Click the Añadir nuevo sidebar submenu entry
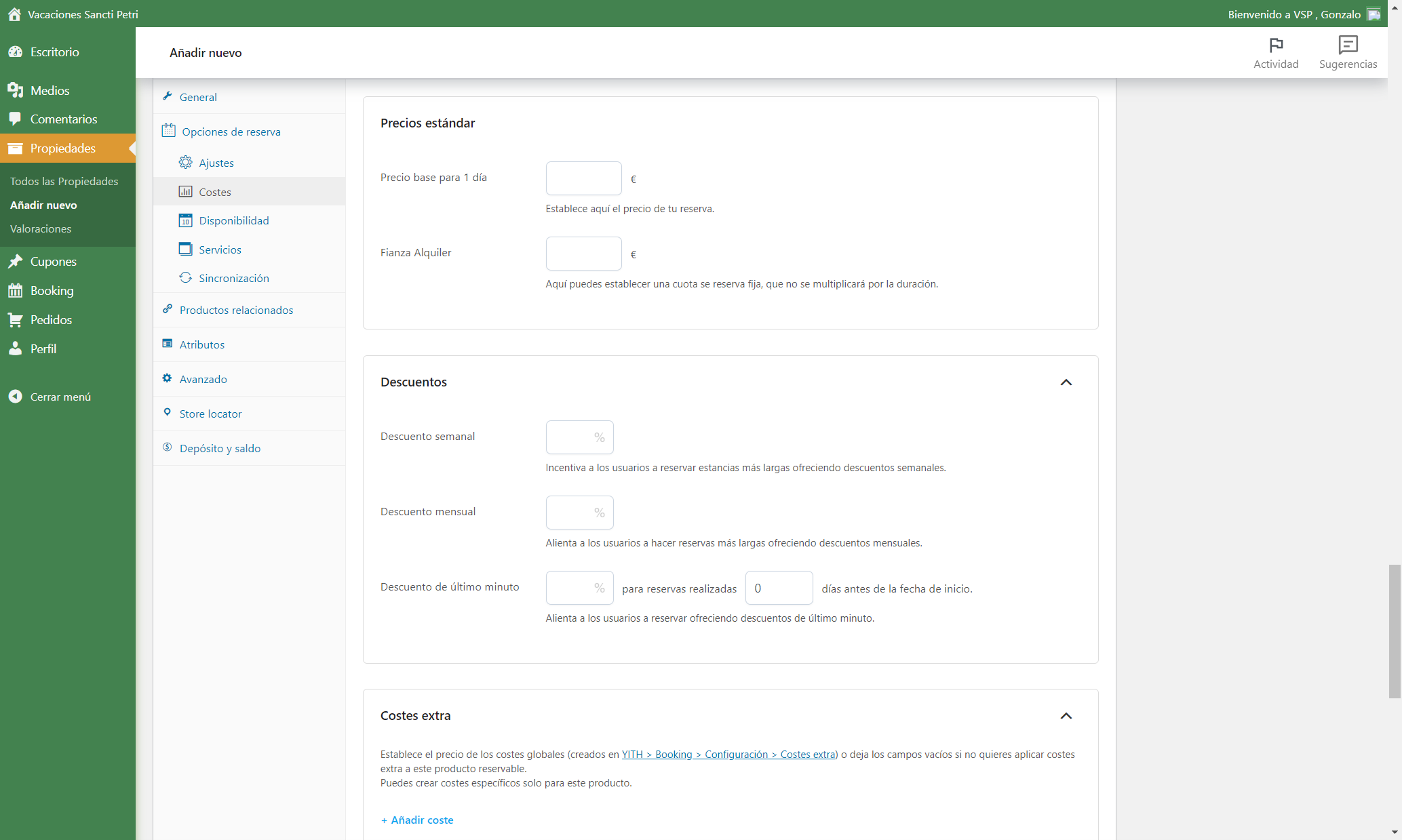Screen dimensions: 1402x840 (43, 205)
